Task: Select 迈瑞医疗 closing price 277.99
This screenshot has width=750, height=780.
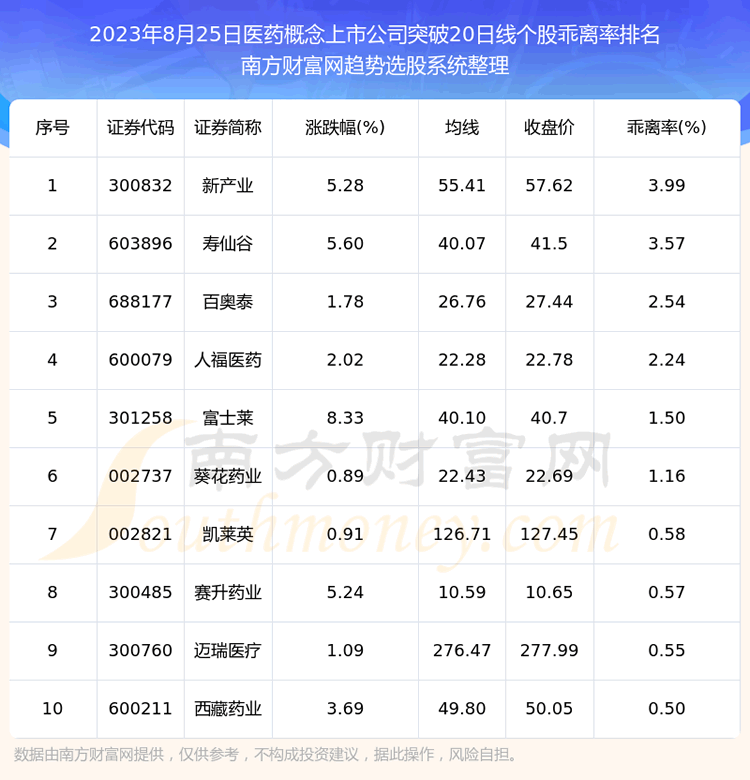Action: click(548, 650)
